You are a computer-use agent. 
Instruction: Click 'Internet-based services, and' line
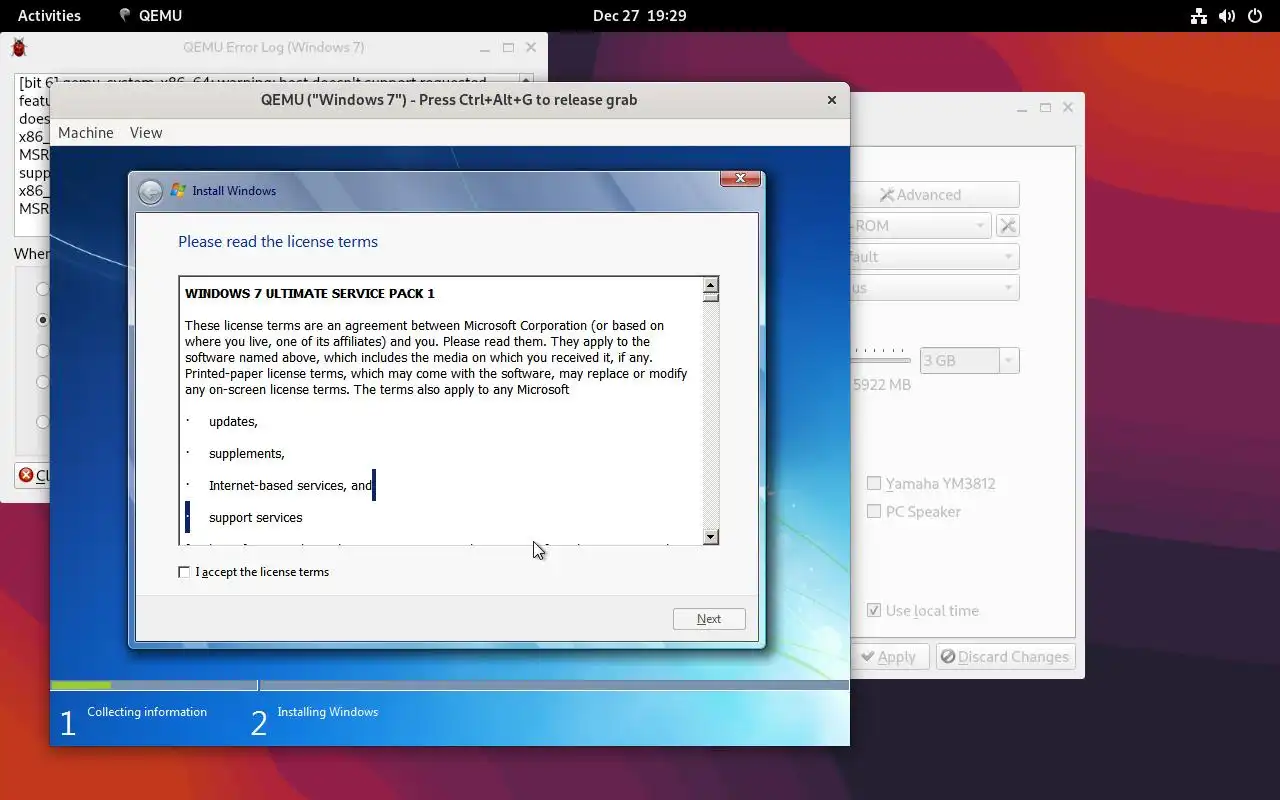[290, 485]
